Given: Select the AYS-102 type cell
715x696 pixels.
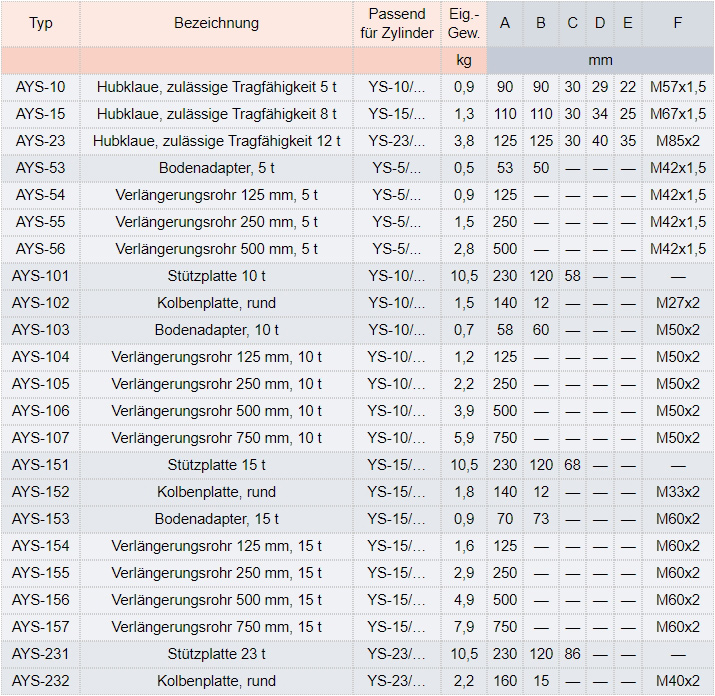Looking at the screenshot, I should [x=41, y=303].
